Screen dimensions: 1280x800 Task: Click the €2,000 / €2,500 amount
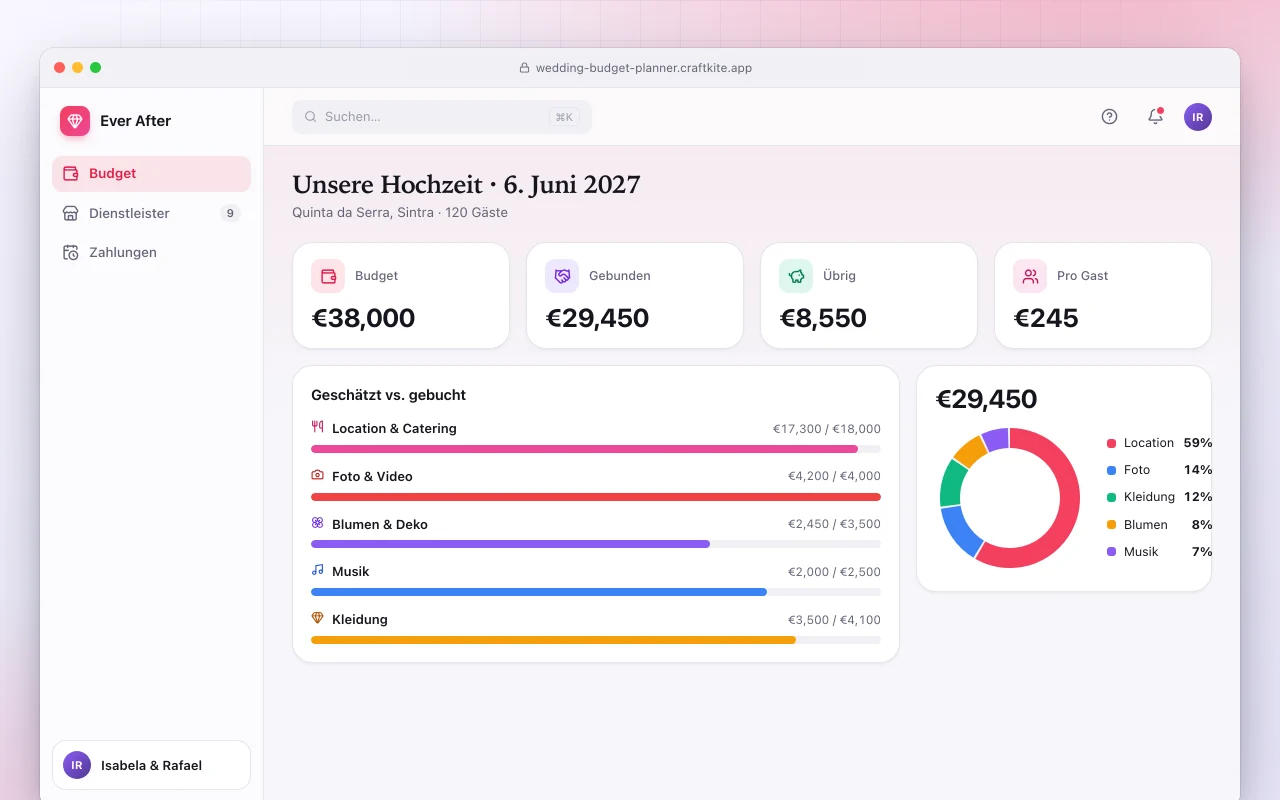click(x=834, y=571)
